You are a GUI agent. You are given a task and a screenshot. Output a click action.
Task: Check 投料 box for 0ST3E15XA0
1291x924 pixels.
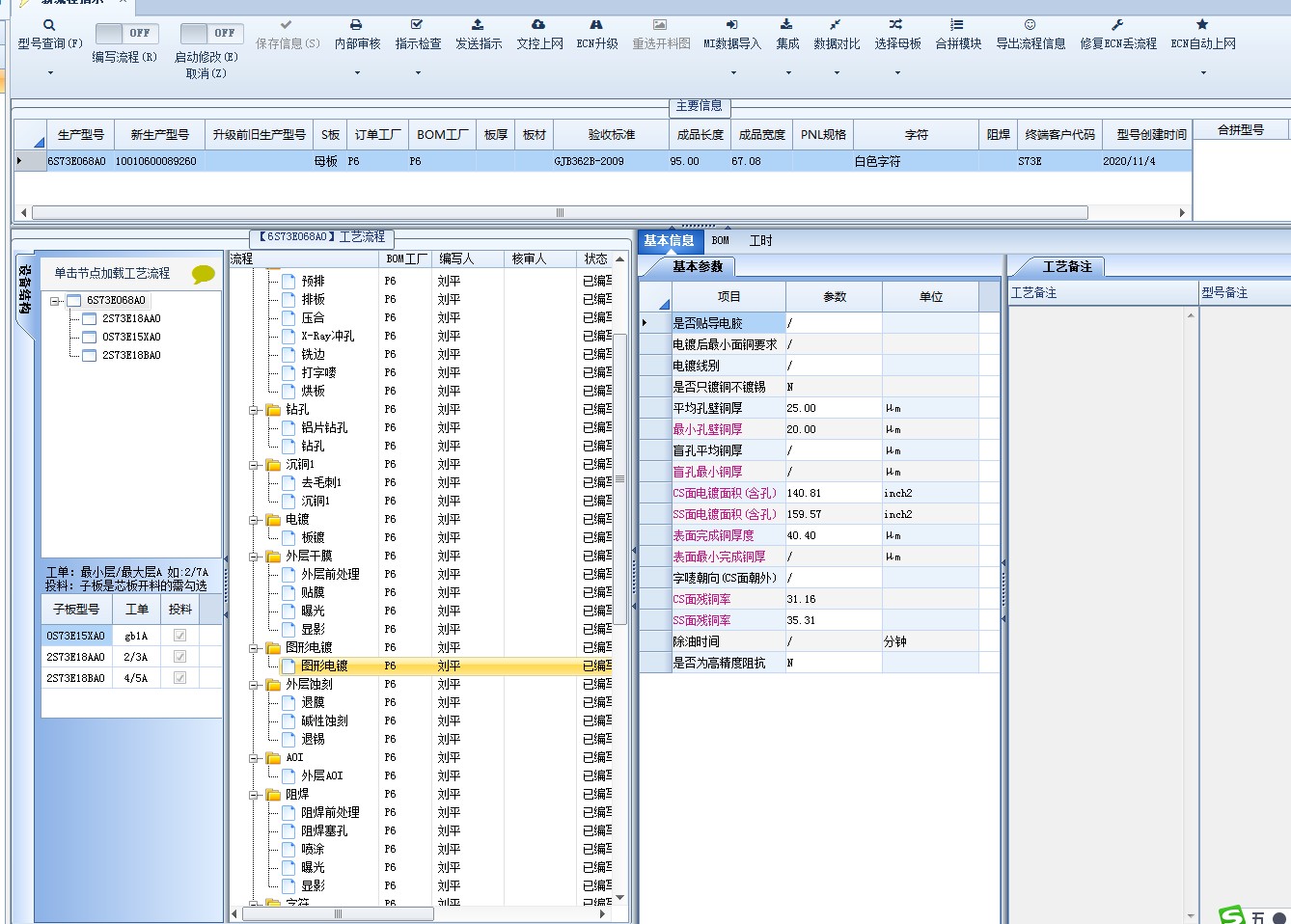[179, 636]
